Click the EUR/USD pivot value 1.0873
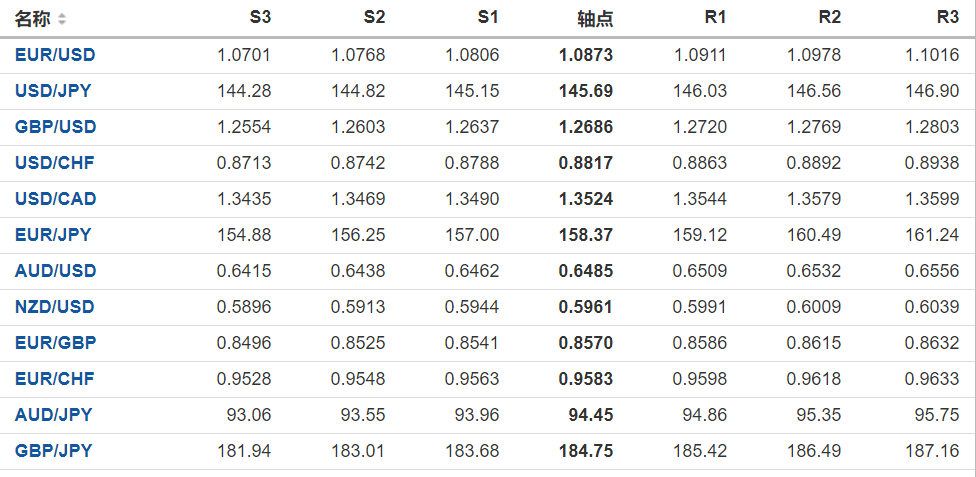 586,55
